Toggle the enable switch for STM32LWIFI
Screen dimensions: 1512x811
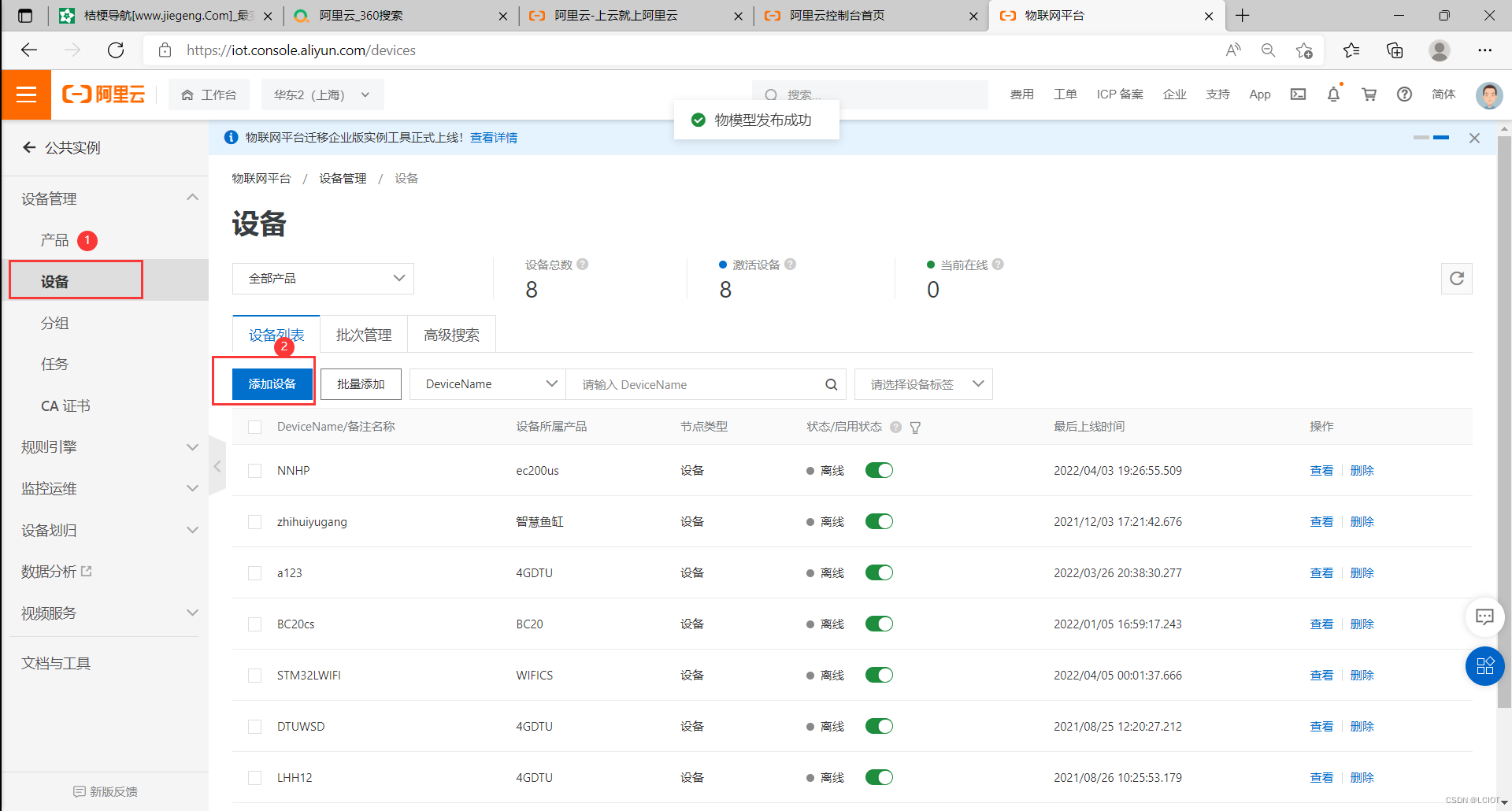pos(879,675)
